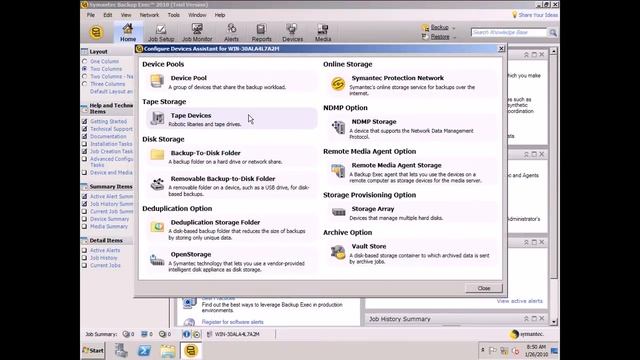Open the Help menu
This screenshot has height=360, width=640.
220,15
